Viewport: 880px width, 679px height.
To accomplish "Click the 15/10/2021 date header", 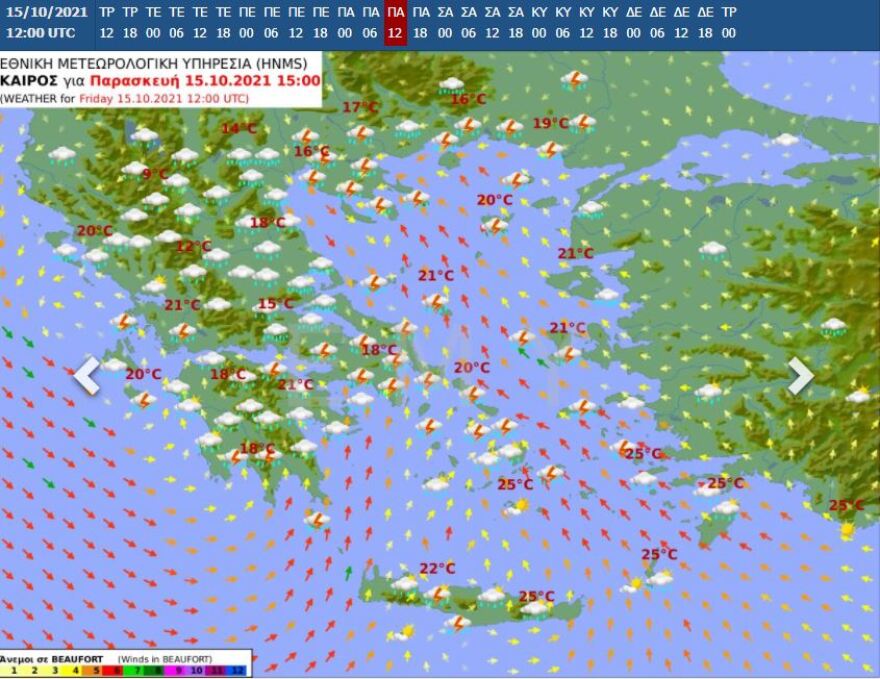I will click(46, 12).
